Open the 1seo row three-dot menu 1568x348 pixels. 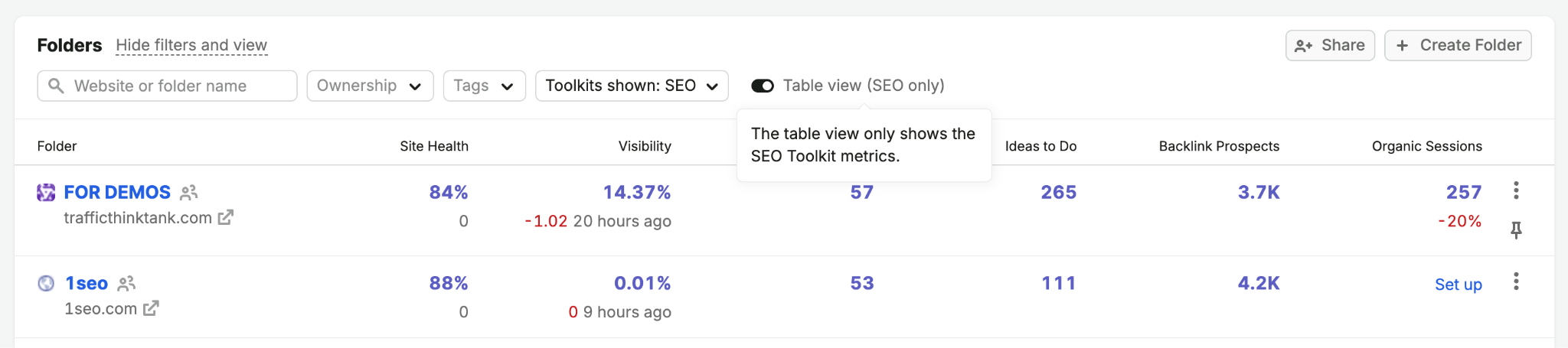1516,281
